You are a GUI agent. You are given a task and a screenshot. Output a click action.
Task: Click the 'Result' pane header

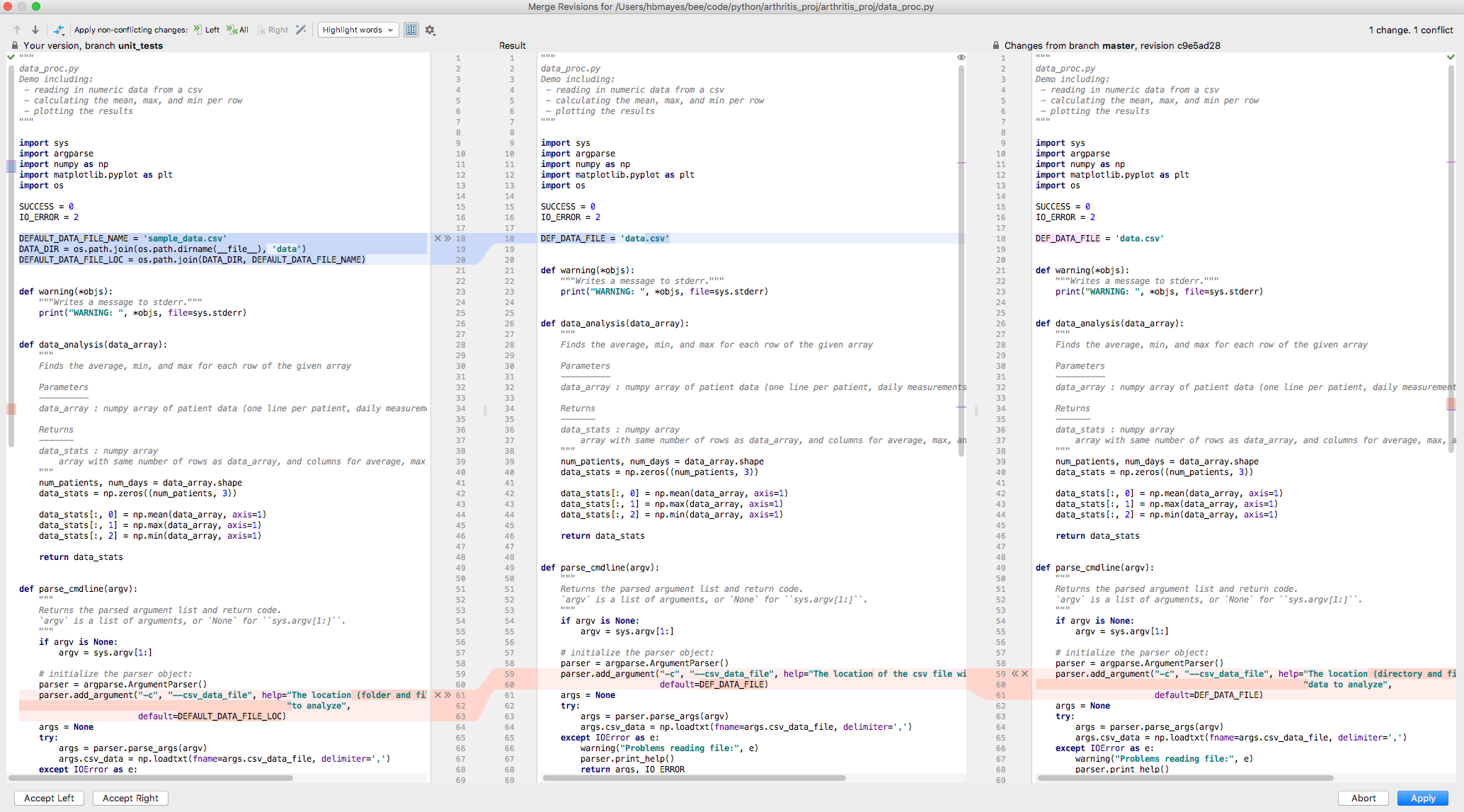(x=512, y=45)
